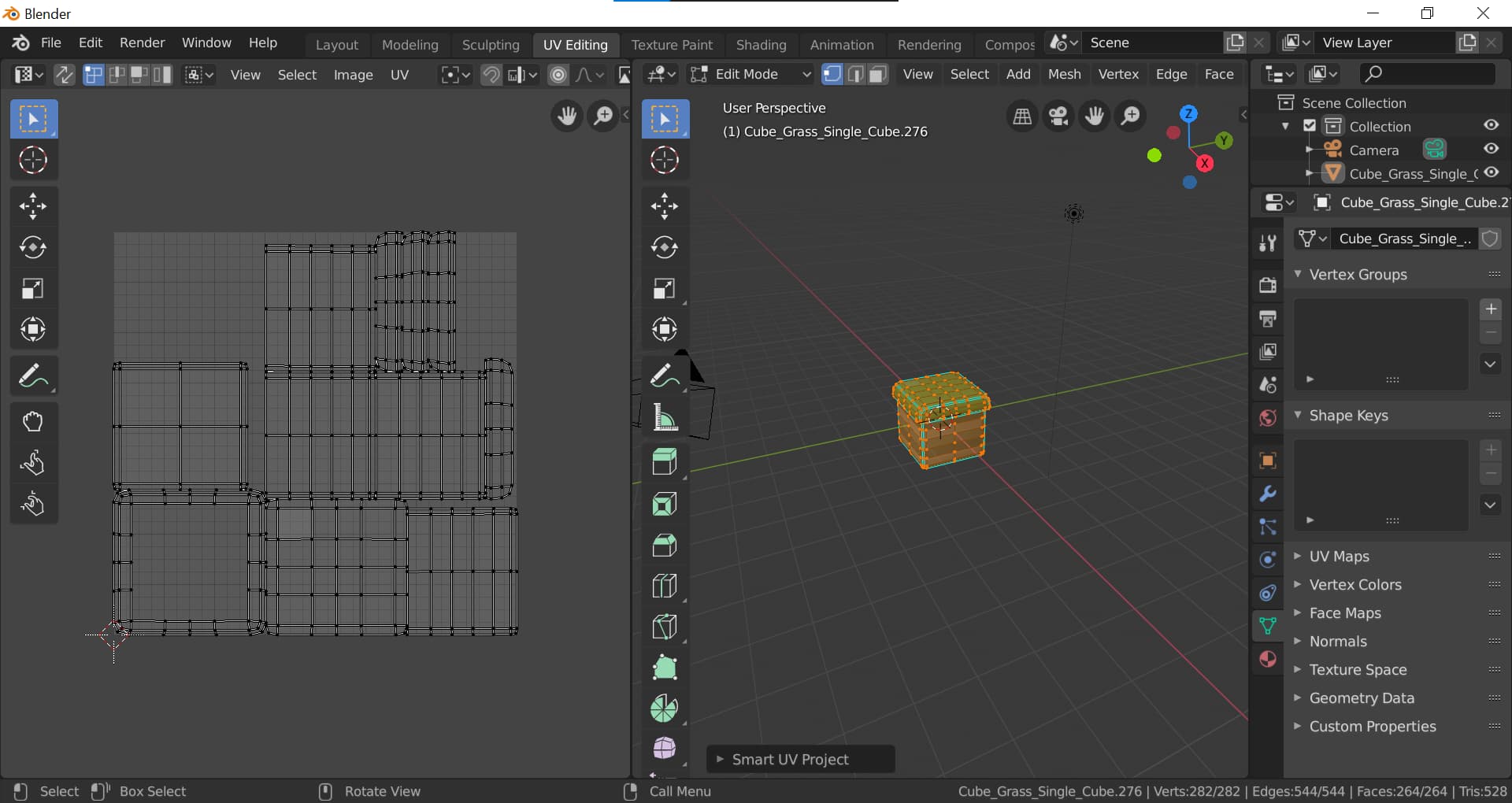Add a new Vertex Group with the plus button
The width and height of the screenshot is (1512, 803).
click(1492, 309)
